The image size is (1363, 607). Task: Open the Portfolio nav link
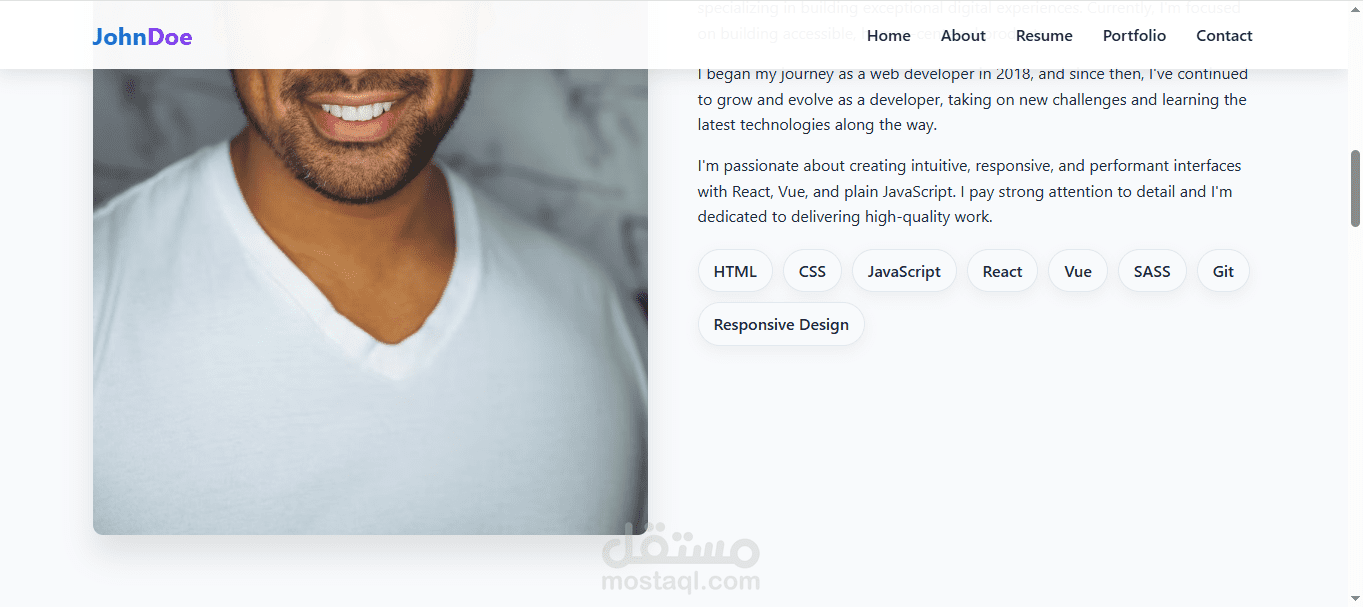(1134, 36)
